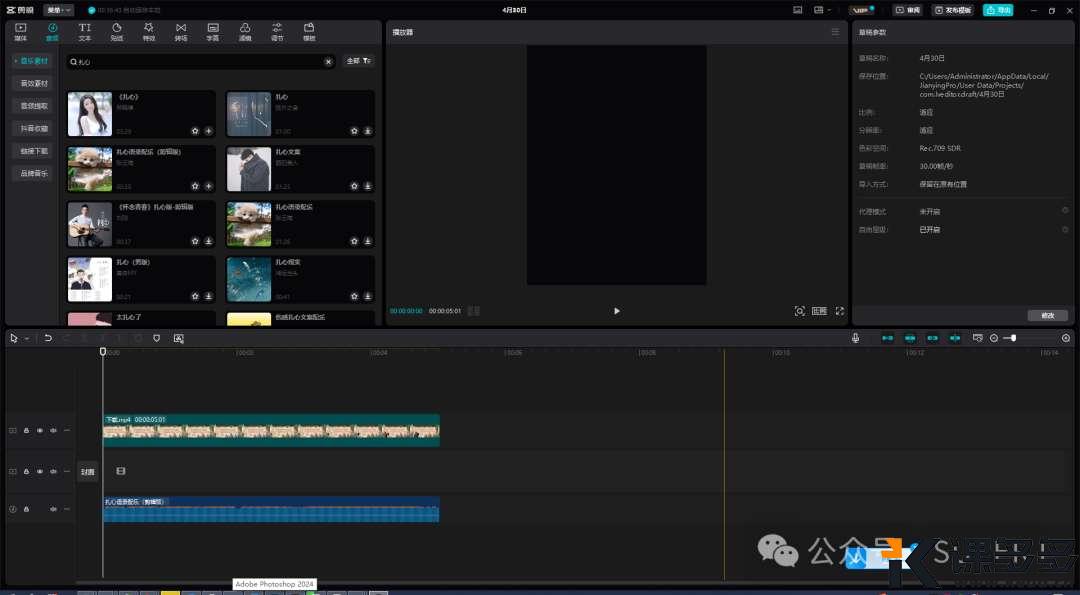Download the 扎心文案 music track
The image size is (1080, 595).
tap(368, 185)
